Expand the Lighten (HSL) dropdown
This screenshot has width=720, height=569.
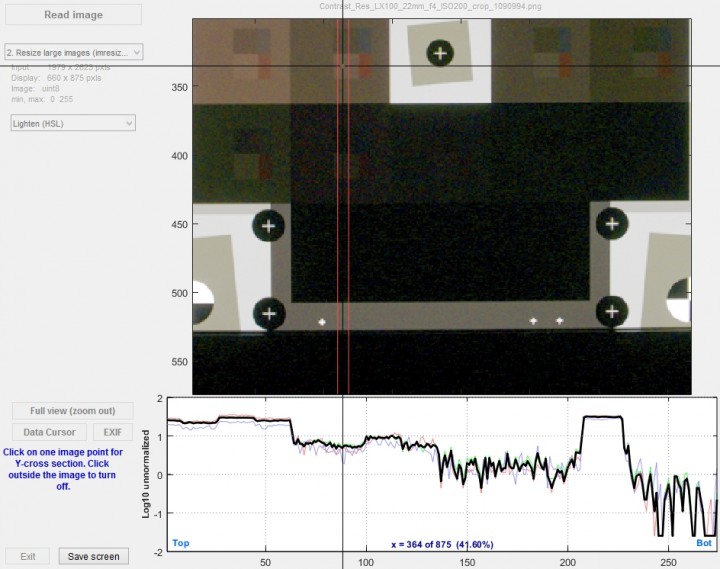pyautogui.click(x=73, y=123)
